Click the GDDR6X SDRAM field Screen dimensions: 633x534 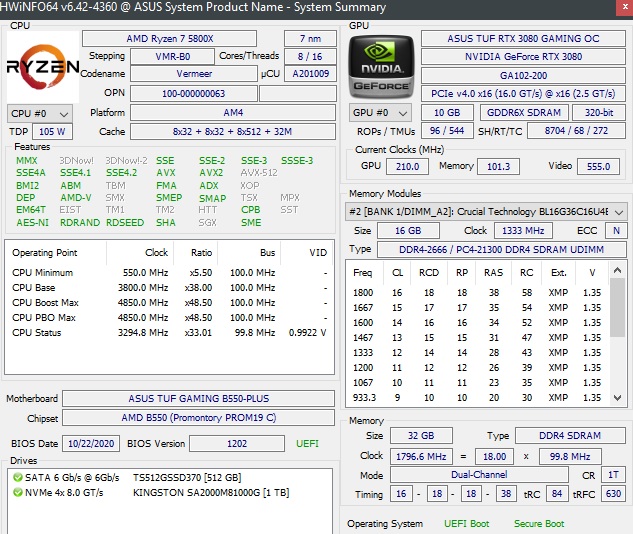coord(524,113)
